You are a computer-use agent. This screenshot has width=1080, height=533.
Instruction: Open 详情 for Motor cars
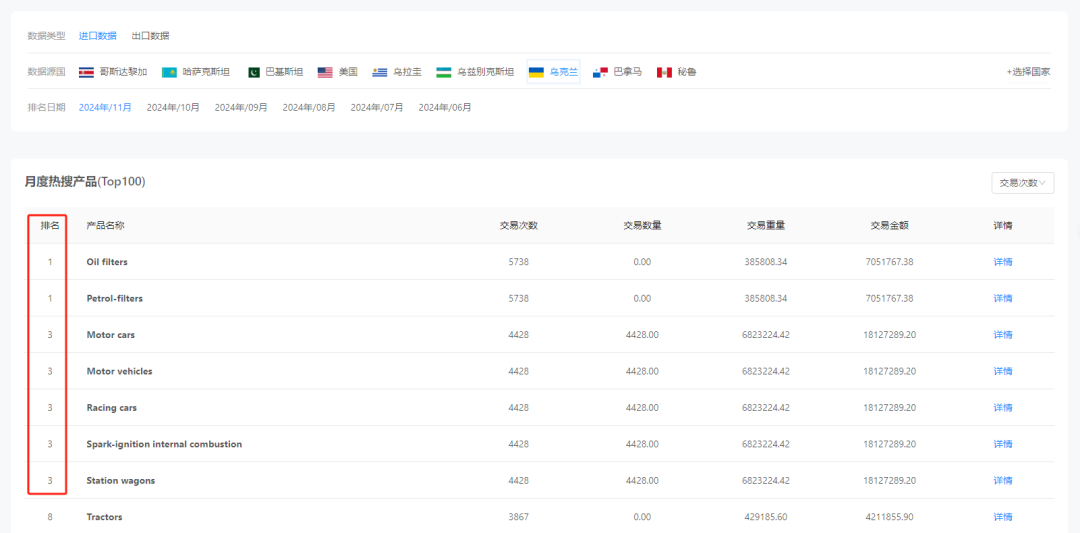[1003, 335]
